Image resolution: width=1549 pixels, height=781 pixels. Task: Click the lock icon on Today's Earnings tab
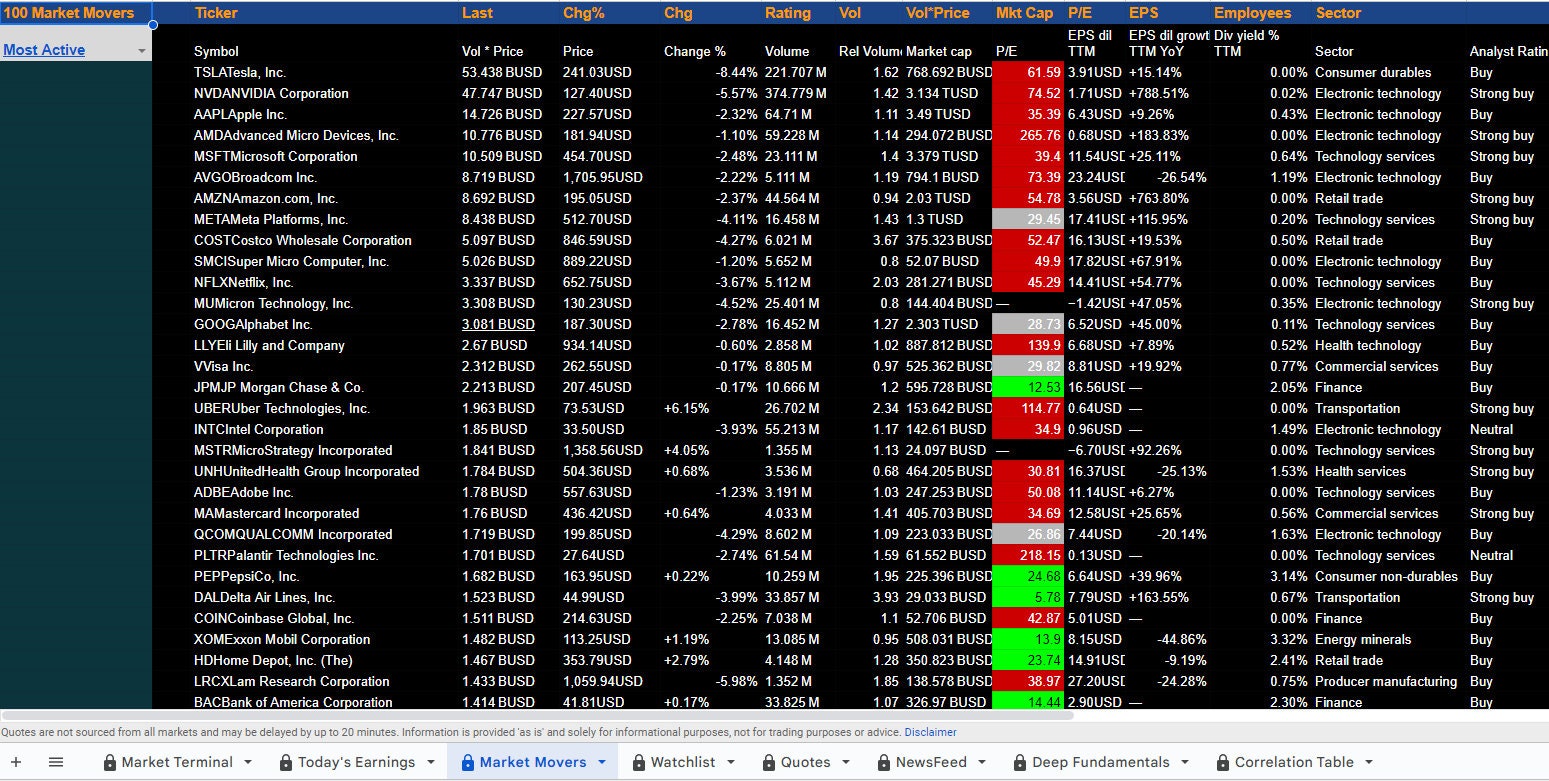(x=285, y=762)
